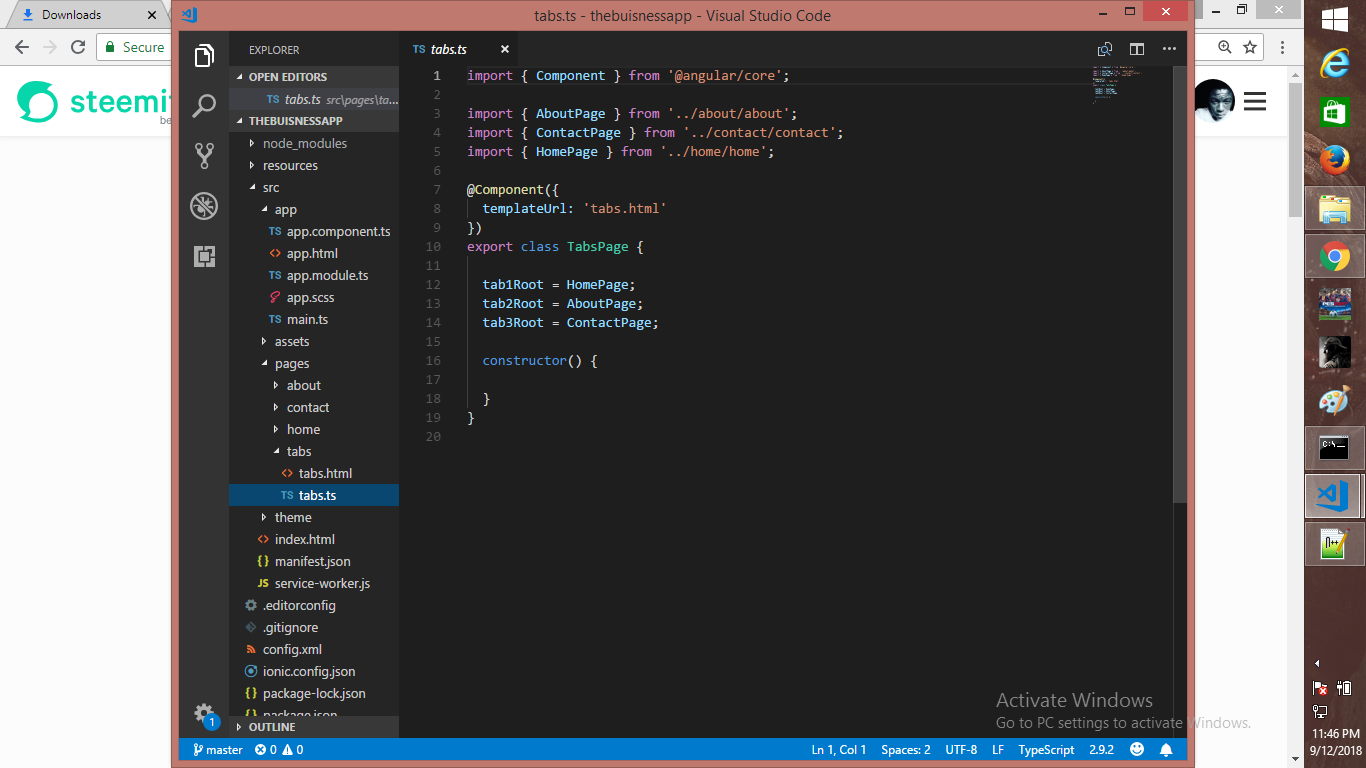Screen dimensions: 1366x768
Task: Expand the assets folder
Action: click(x=314, y=341)
